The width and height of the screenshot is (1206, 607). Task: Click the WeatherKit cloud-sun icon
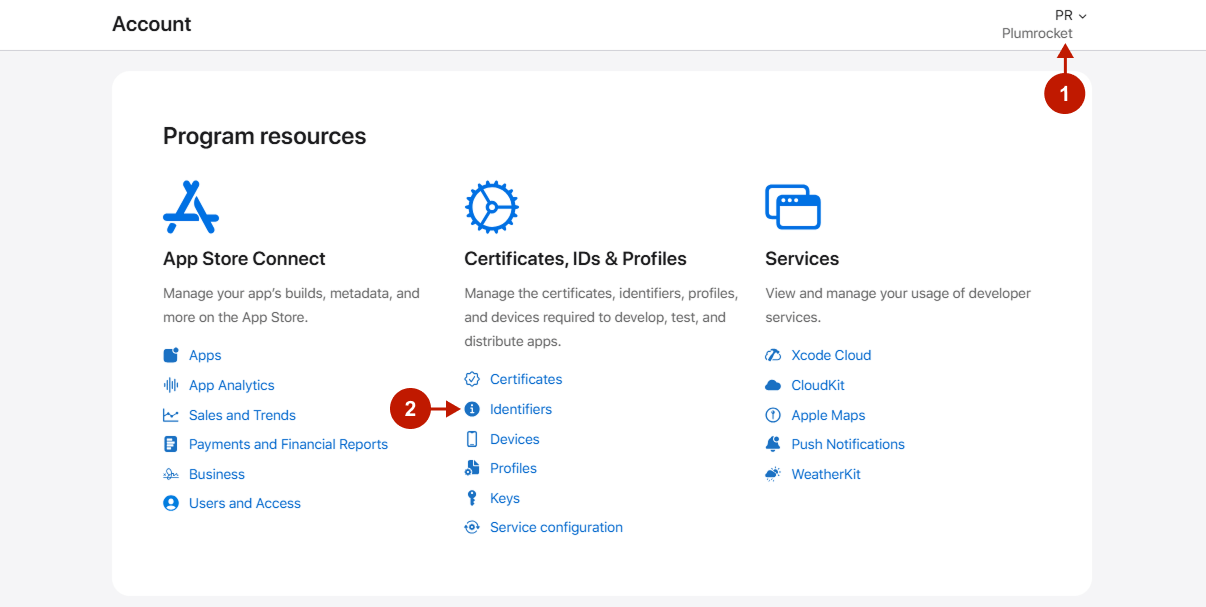772,474
